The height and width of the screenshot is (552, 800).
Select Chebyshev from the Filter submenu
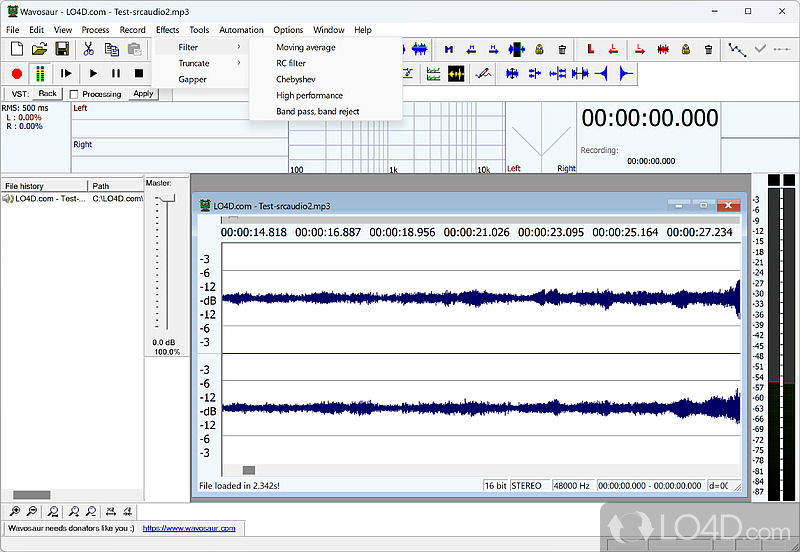(x=295, y=79)
